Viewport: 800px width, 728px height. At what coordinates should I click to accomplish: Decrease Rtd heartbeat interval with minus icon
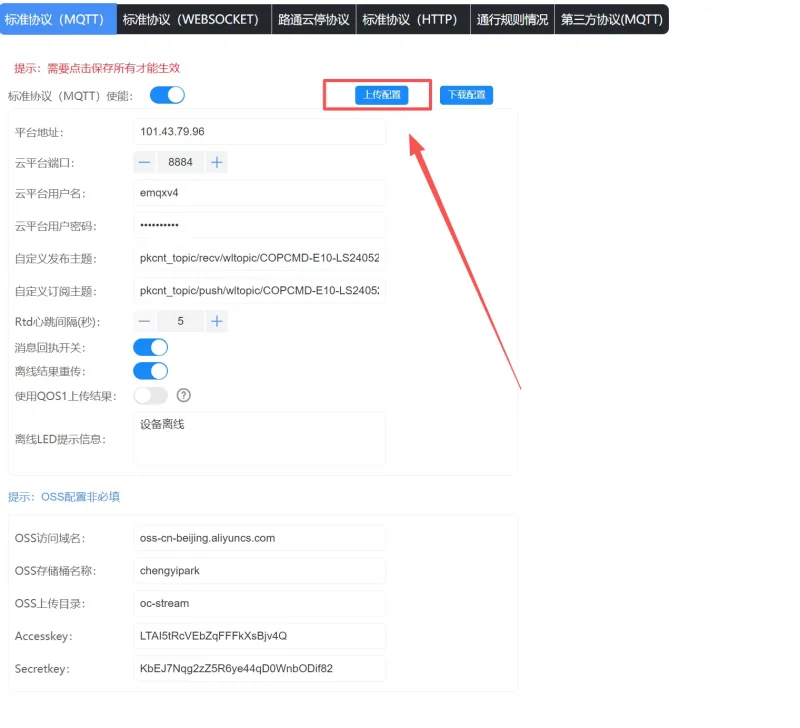pos(145,321)
